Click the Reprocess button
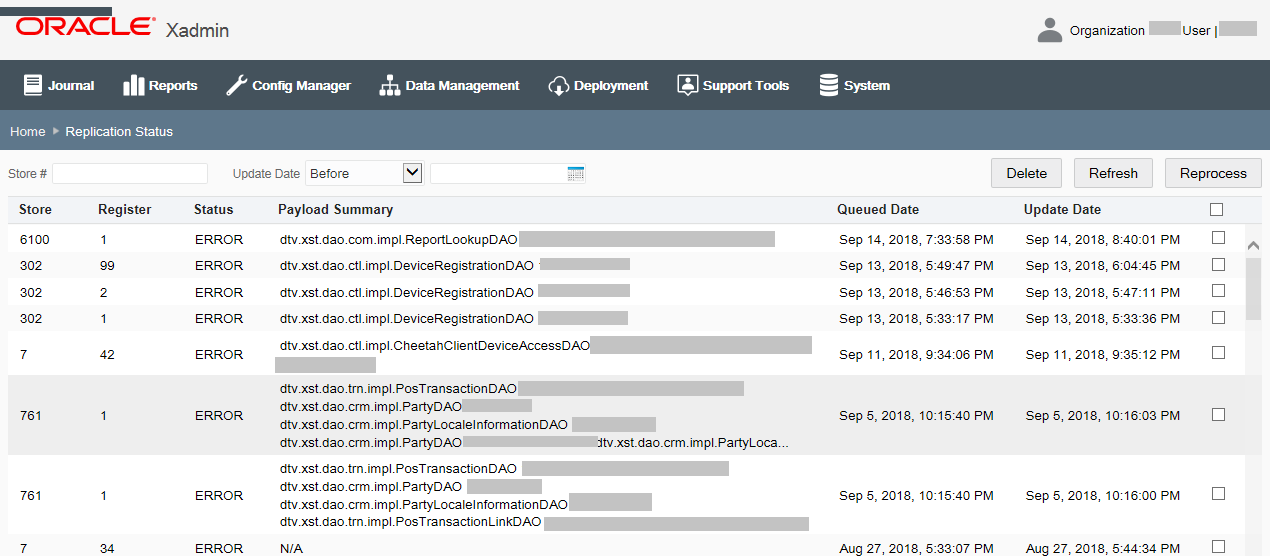This screenshot has width=1270, height=556. pyautogui.click(x=1213, y=173)
